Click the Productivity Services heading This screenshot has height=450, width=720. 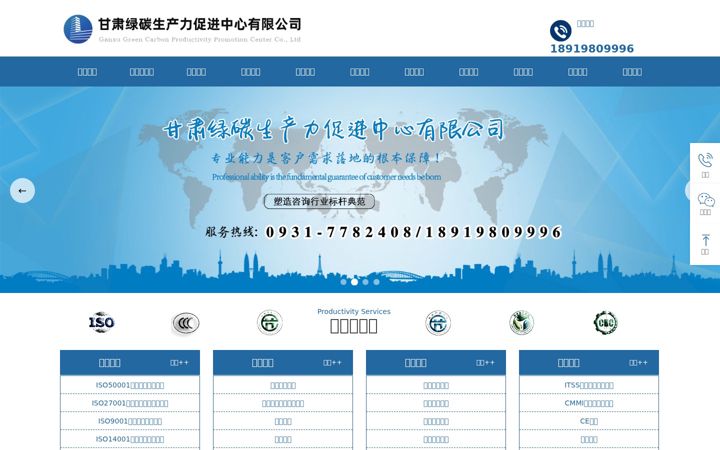tap(354, 311)
